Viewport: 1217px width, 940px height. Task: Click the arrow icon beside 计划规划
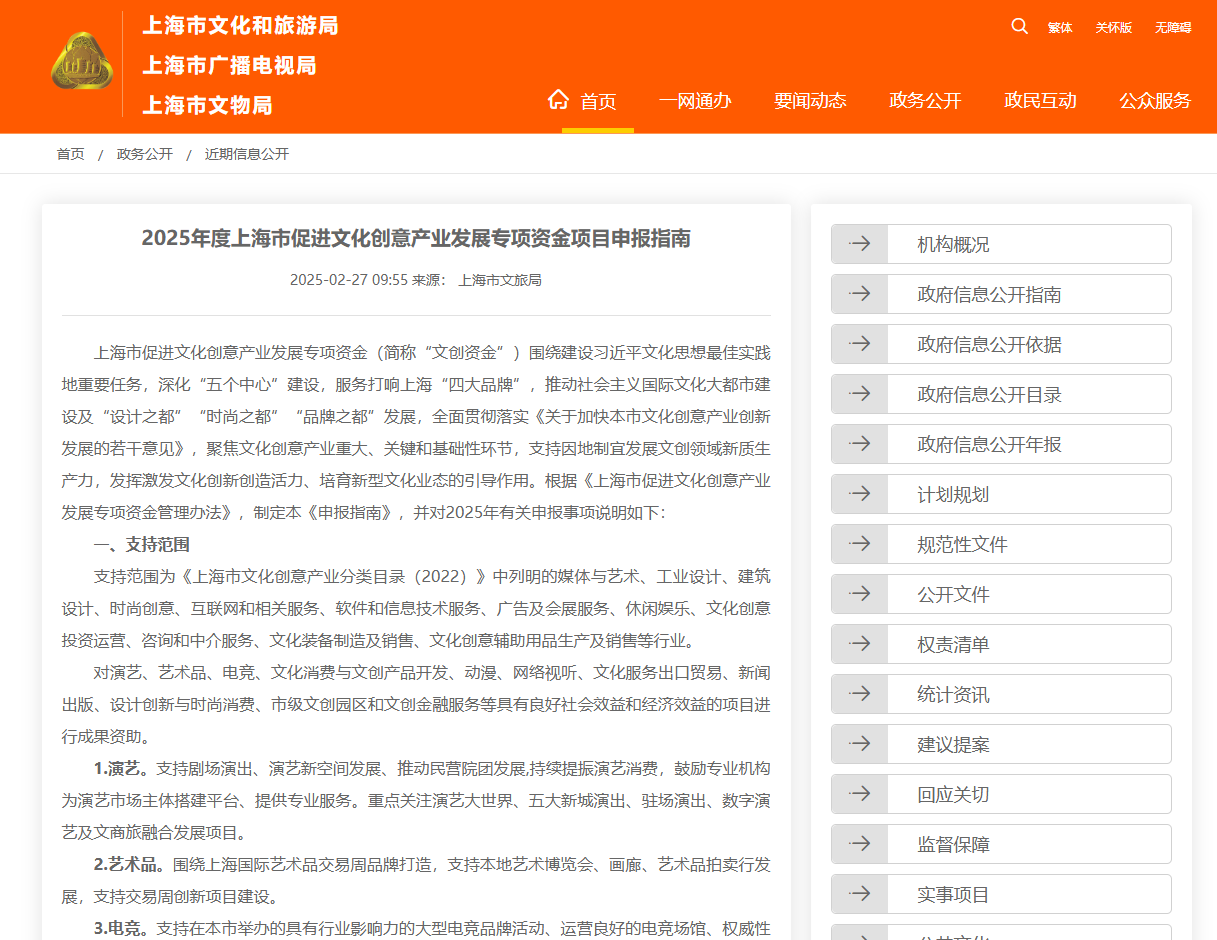(859, 494)
